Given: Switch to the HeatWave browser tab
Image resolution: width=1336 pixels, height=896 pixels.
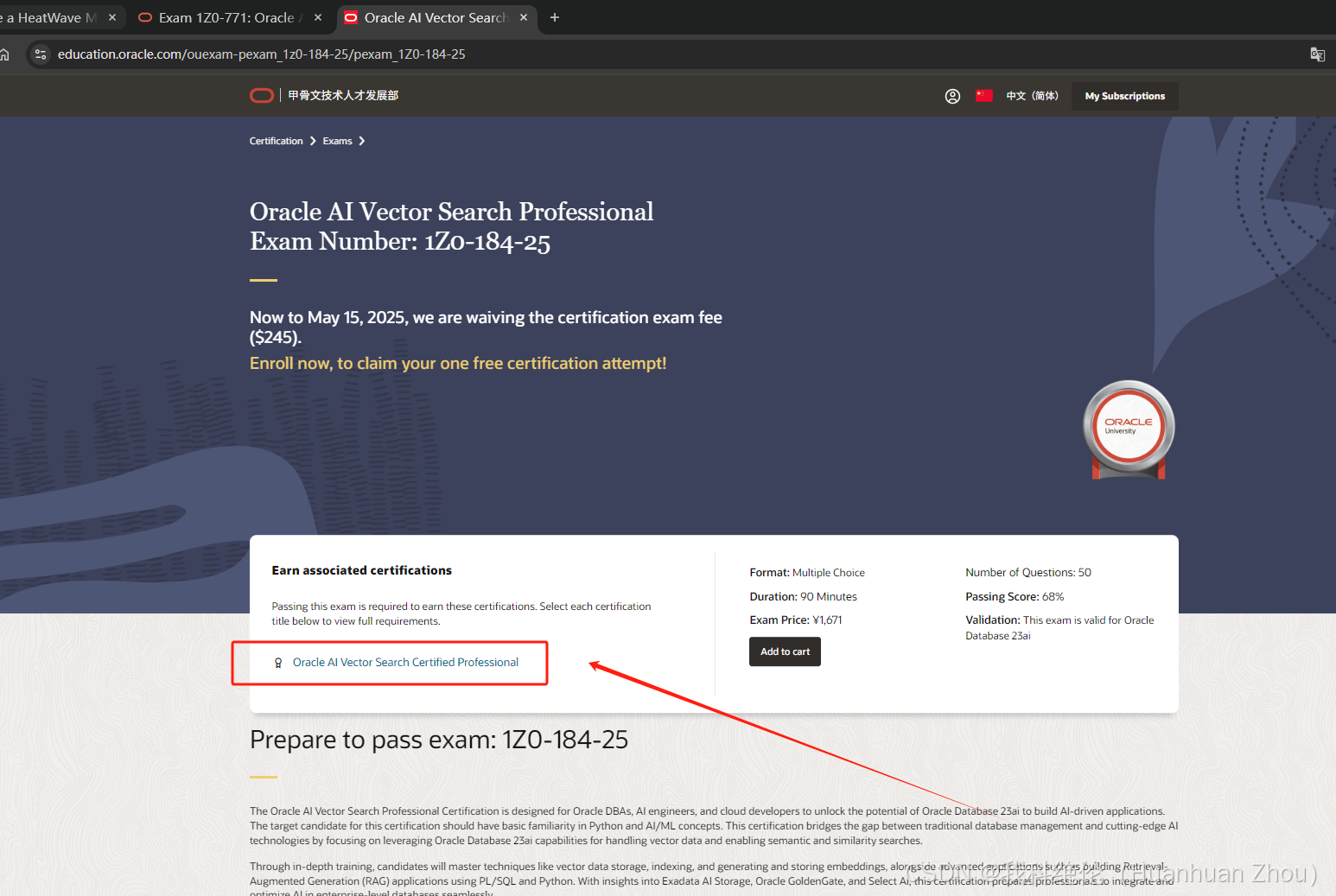Looking at the screenshot, I should pos(52,17).
